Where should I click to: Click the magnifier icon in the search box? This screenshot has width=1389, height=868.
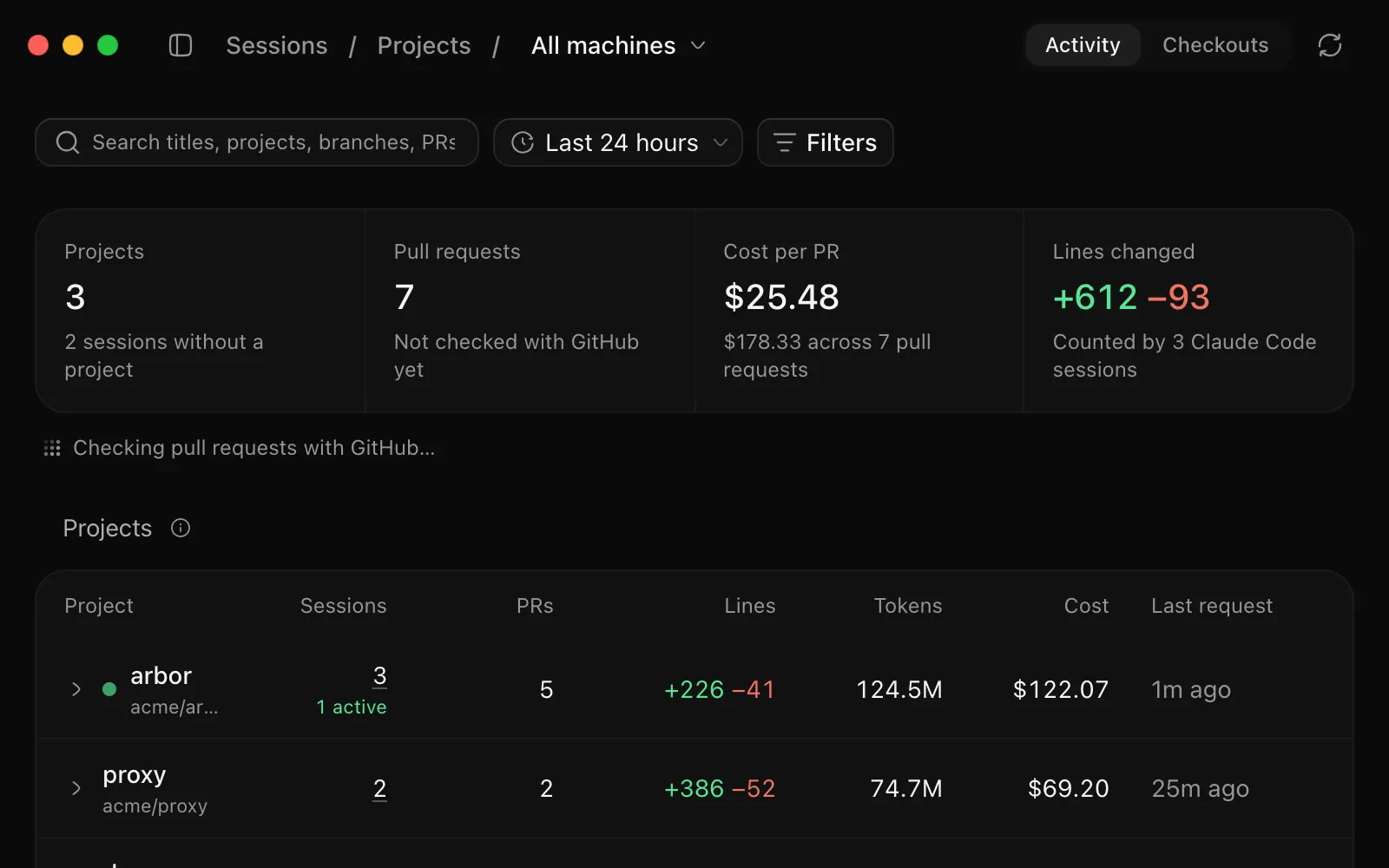coord(68,142)
